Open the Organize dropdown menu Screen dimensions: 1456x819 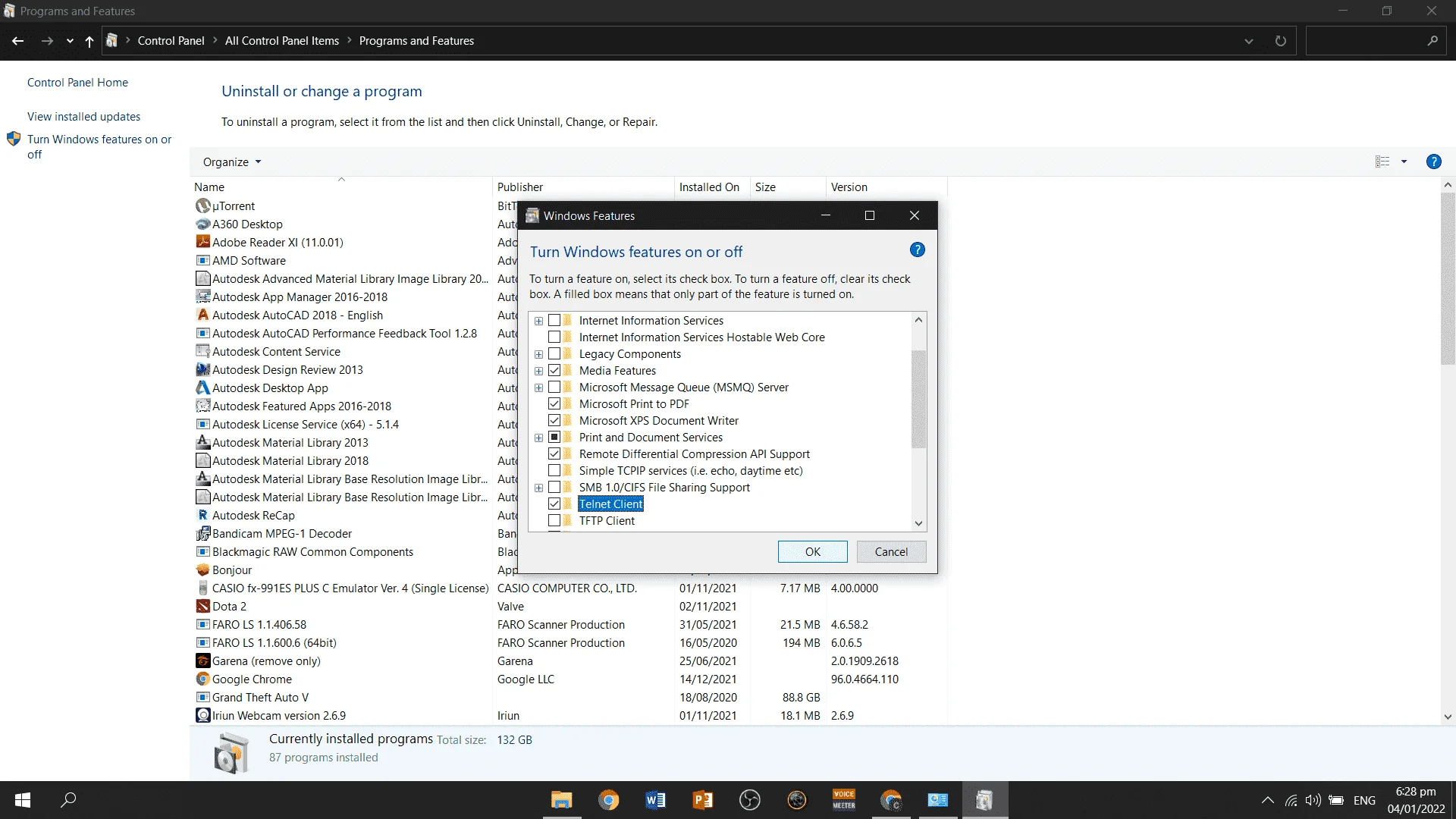(232, 162)
